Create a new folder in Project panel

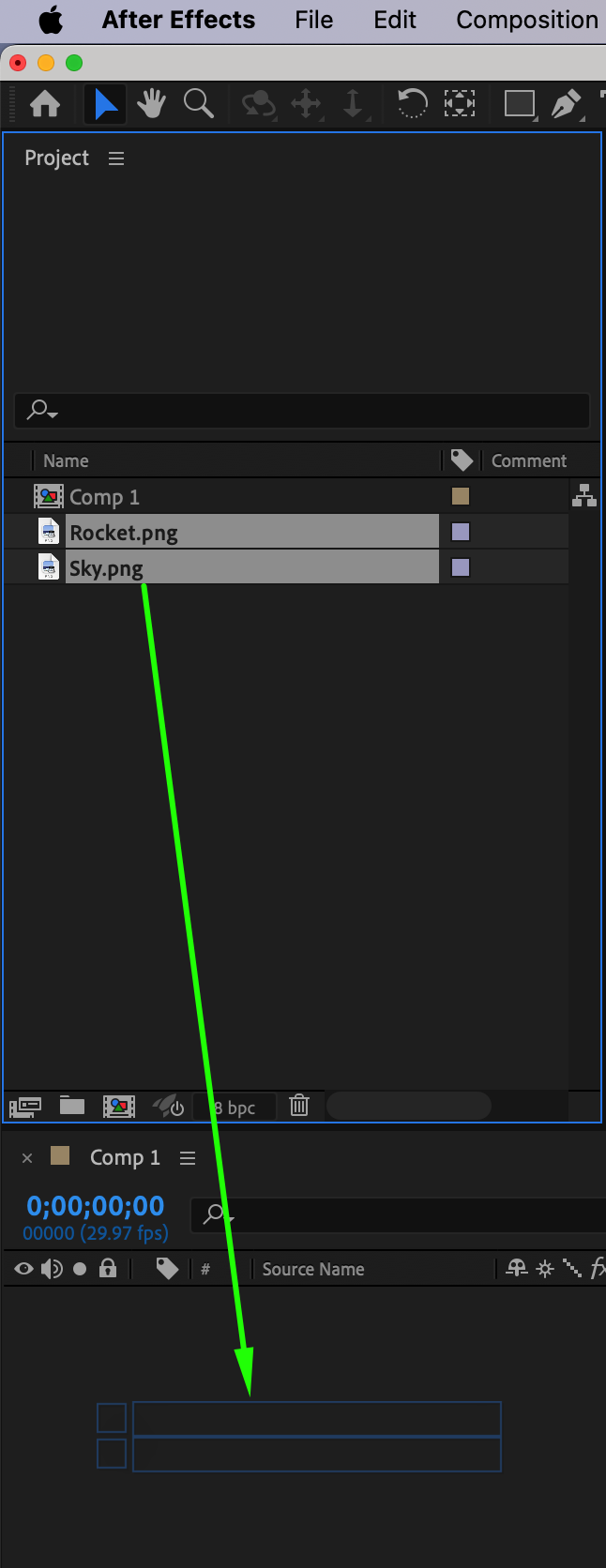[72, 1106]
